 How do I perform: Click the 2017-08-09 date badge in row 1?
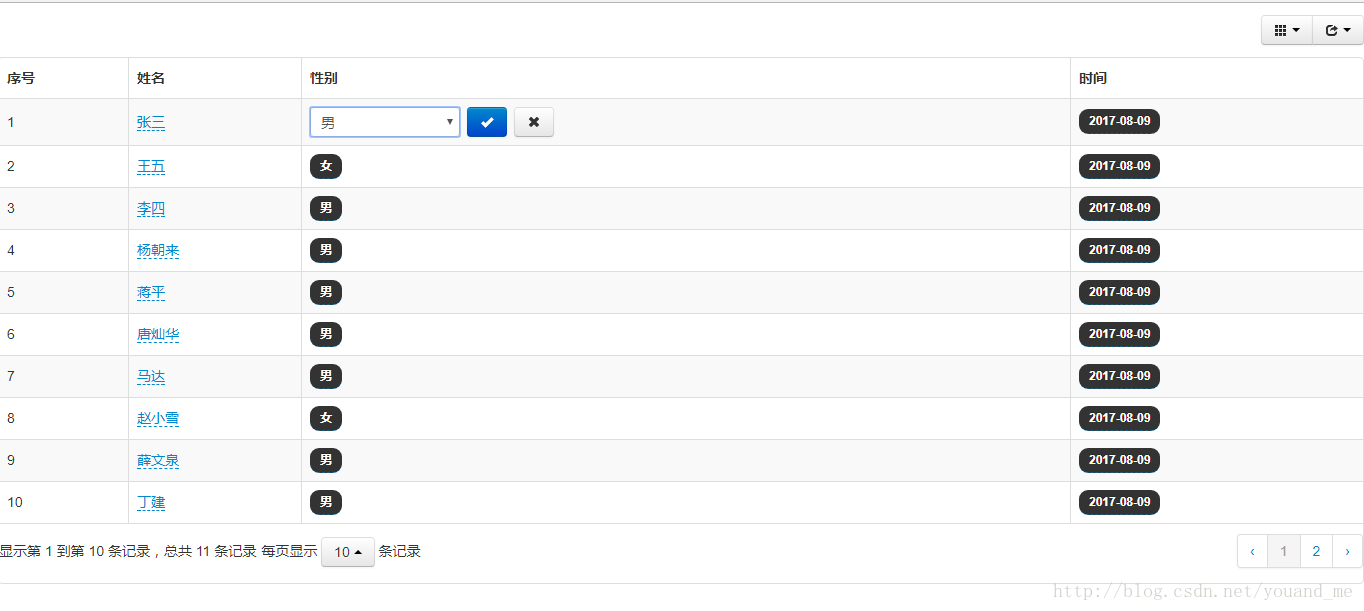pyautogui.click(x=1119, y=121)
